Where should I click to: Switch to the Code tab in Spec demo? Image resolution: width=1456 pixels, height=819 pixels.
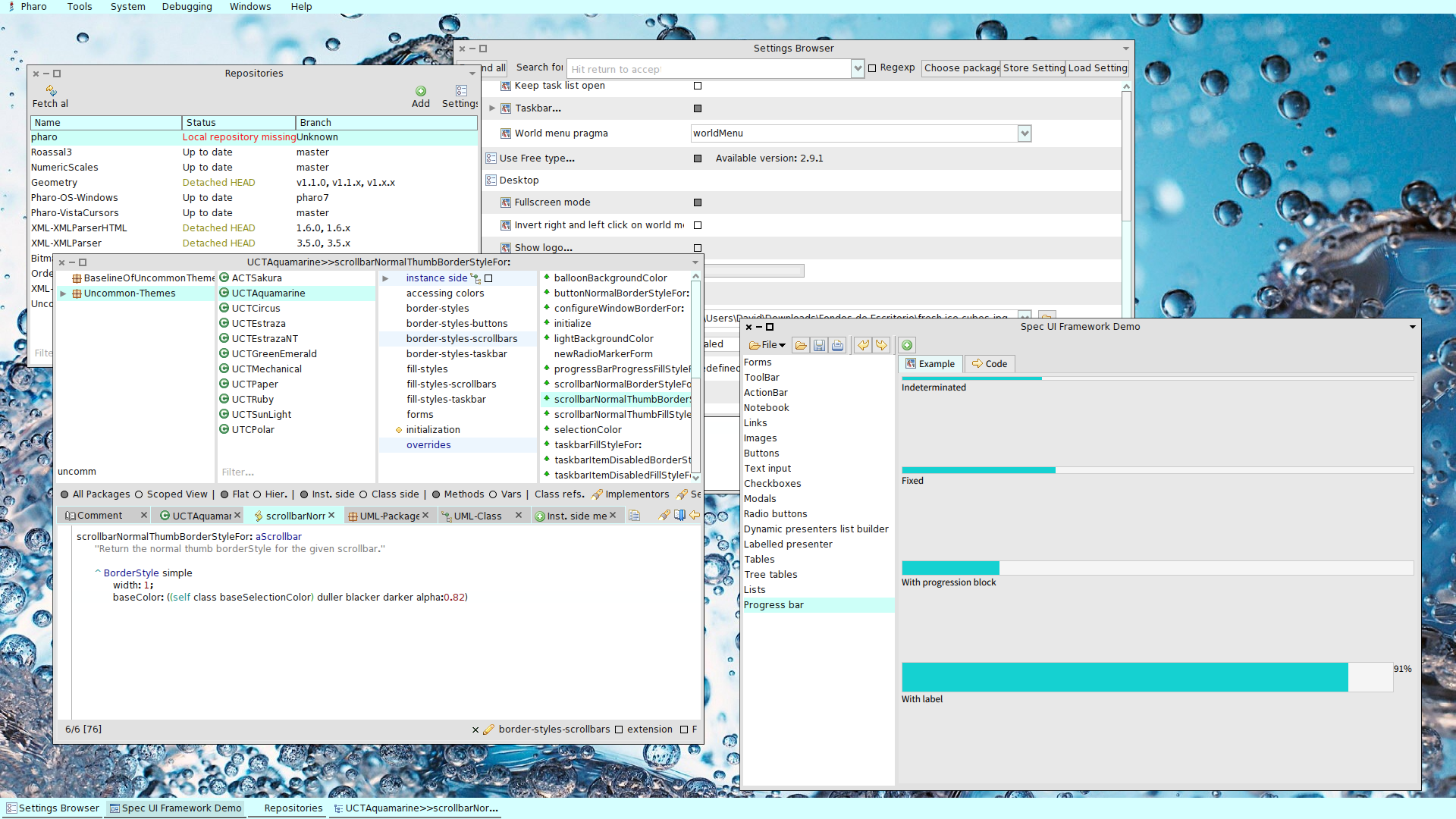(x=990, y=364)
